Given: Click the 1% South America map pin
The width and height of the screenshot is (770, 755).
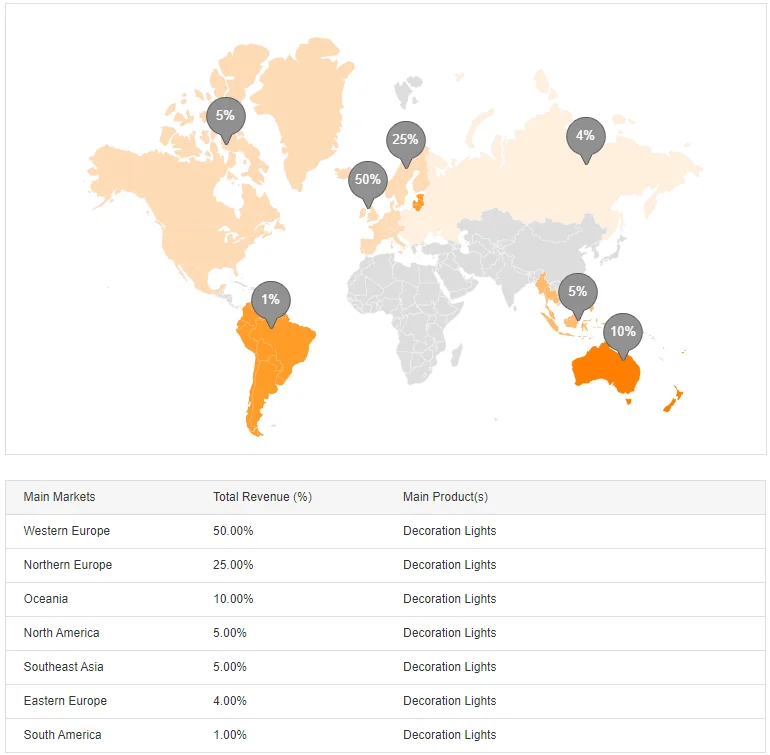Looking at the screenshot, I should click(x=271, y=300).
